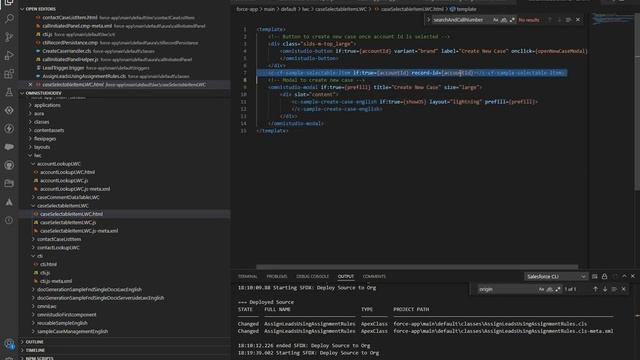Open Source Control view in activity bar
The height and width of the screenshot is (360, 640).
pyautogui.click(x=9, y=37)
